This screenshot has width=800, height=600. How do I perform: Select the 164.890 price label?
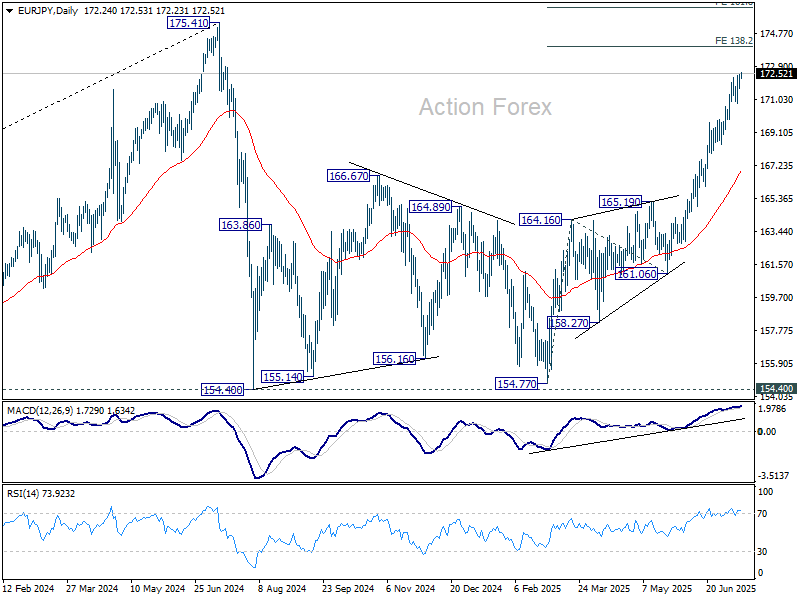[430, 207]
